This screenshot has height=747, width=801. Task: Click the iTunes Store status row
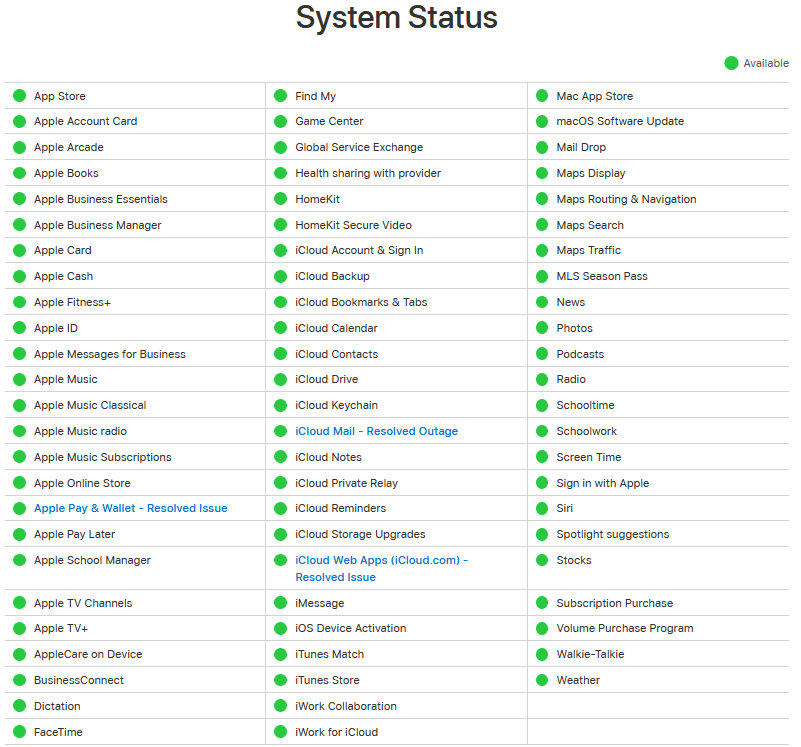tap(327, 680)
